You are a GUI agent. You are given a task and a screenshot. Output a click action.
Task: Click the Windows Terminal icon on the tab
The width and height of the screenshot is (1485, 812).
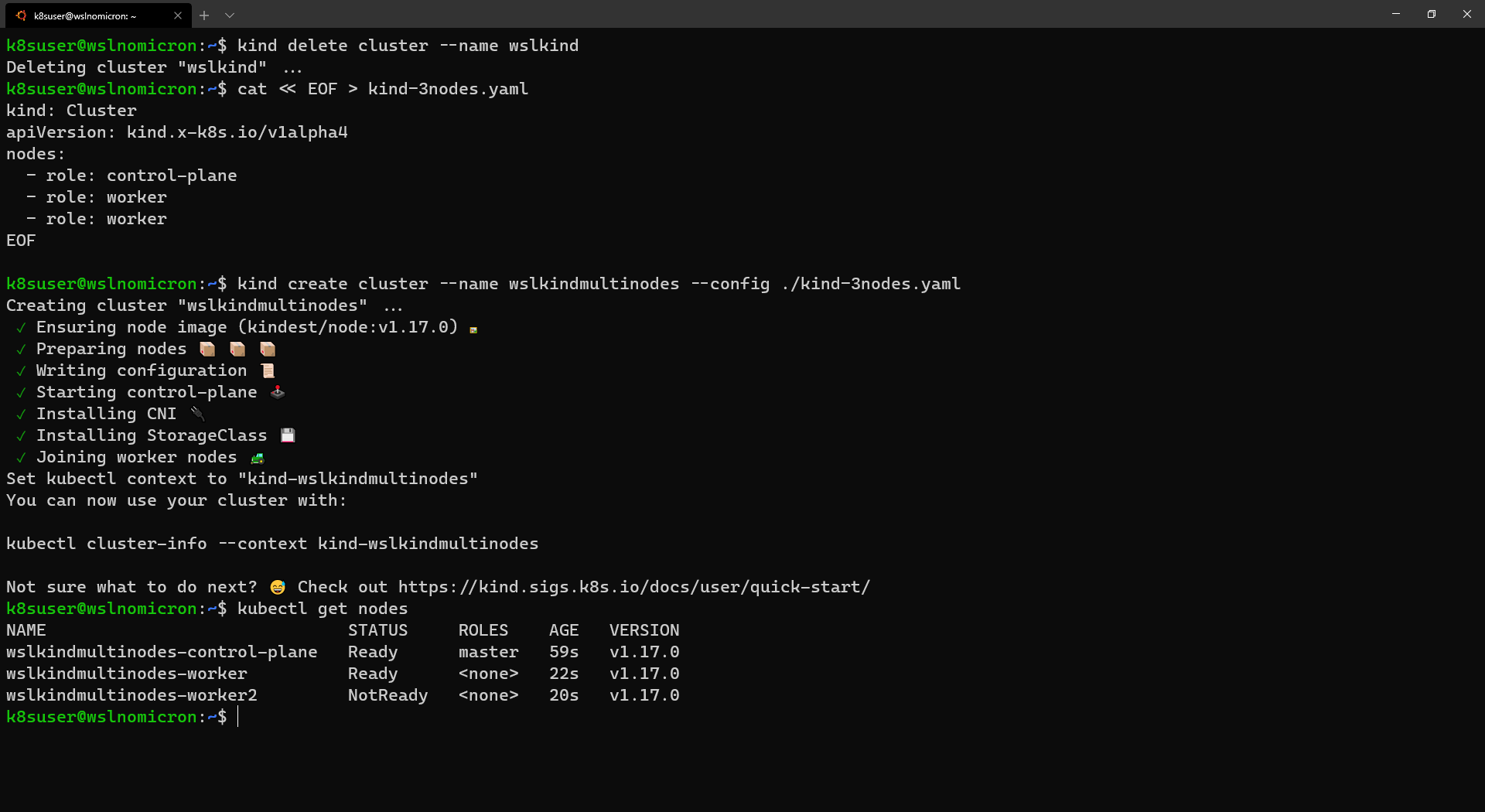pyautogui.click(x=21, y=15)
